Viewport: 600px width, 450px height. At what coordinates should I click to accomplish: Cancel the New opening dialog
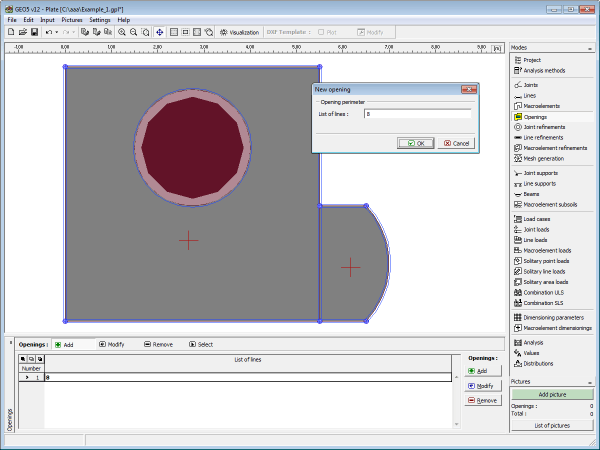click(456, 143)
